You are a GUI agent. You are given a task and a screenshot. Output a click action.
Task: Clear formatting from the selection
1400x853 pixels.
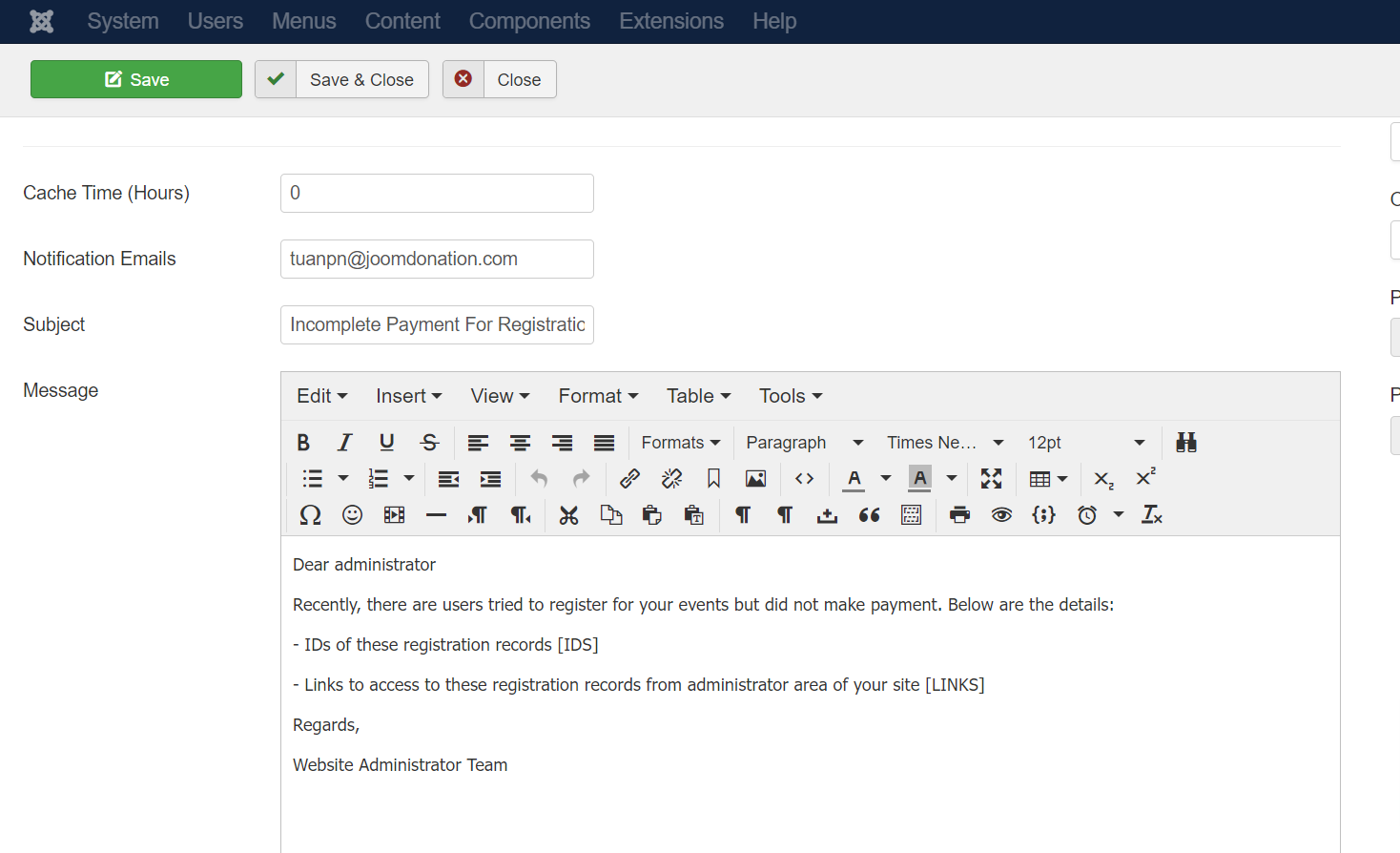pos(1151,515)
